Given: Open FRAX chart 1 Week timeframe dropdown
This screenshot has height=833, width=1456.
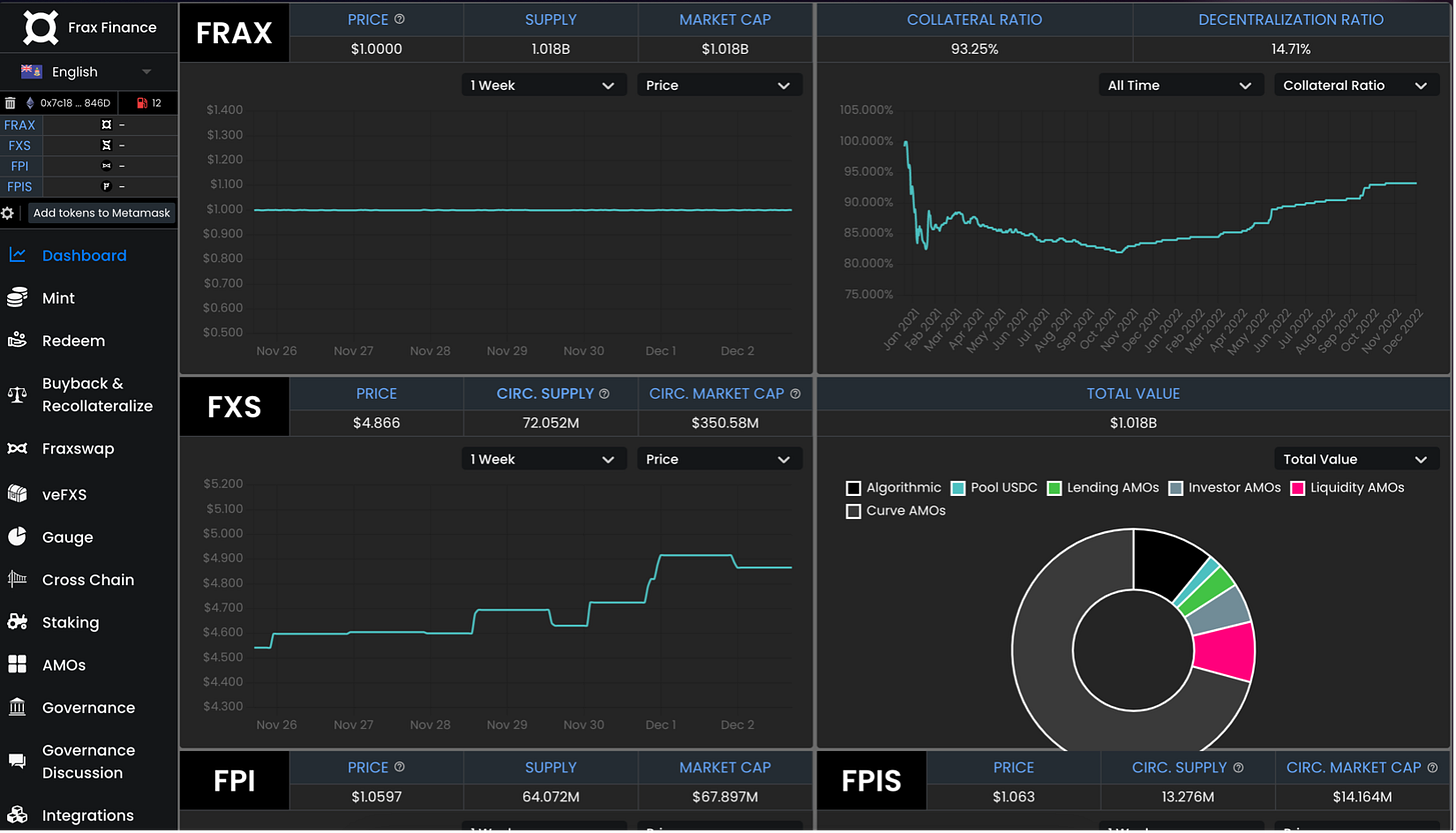Looking at the screenshot, I should [544, 85].
